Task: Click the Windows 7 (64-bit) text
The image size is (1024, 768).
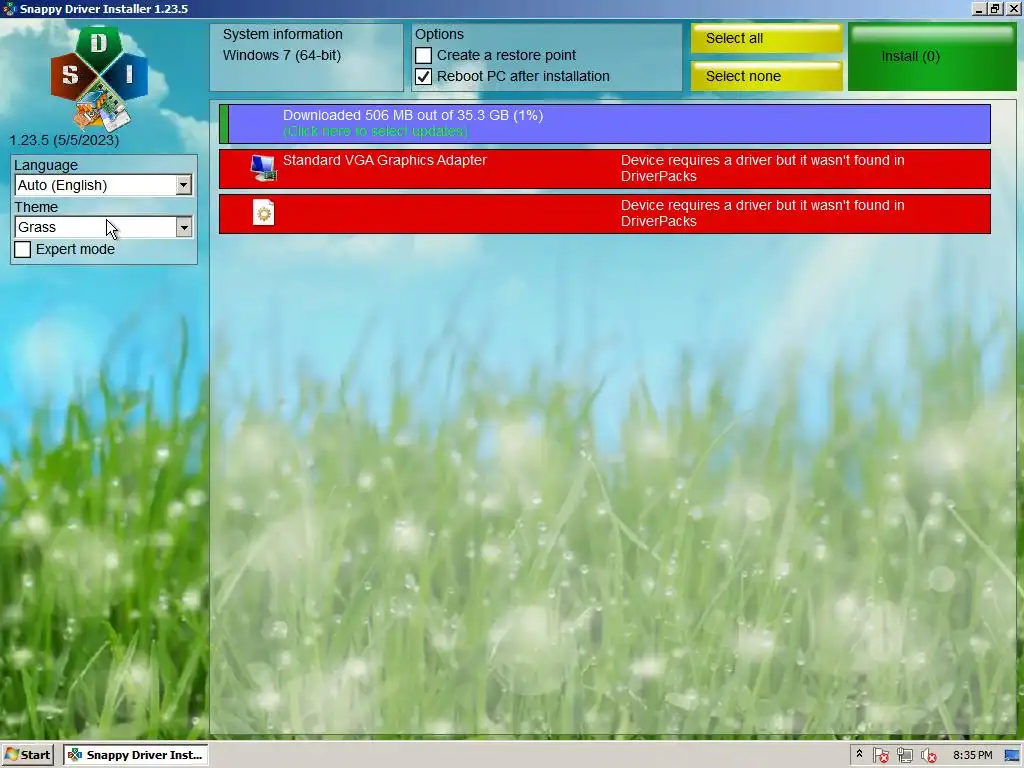Action: [282, 56]
